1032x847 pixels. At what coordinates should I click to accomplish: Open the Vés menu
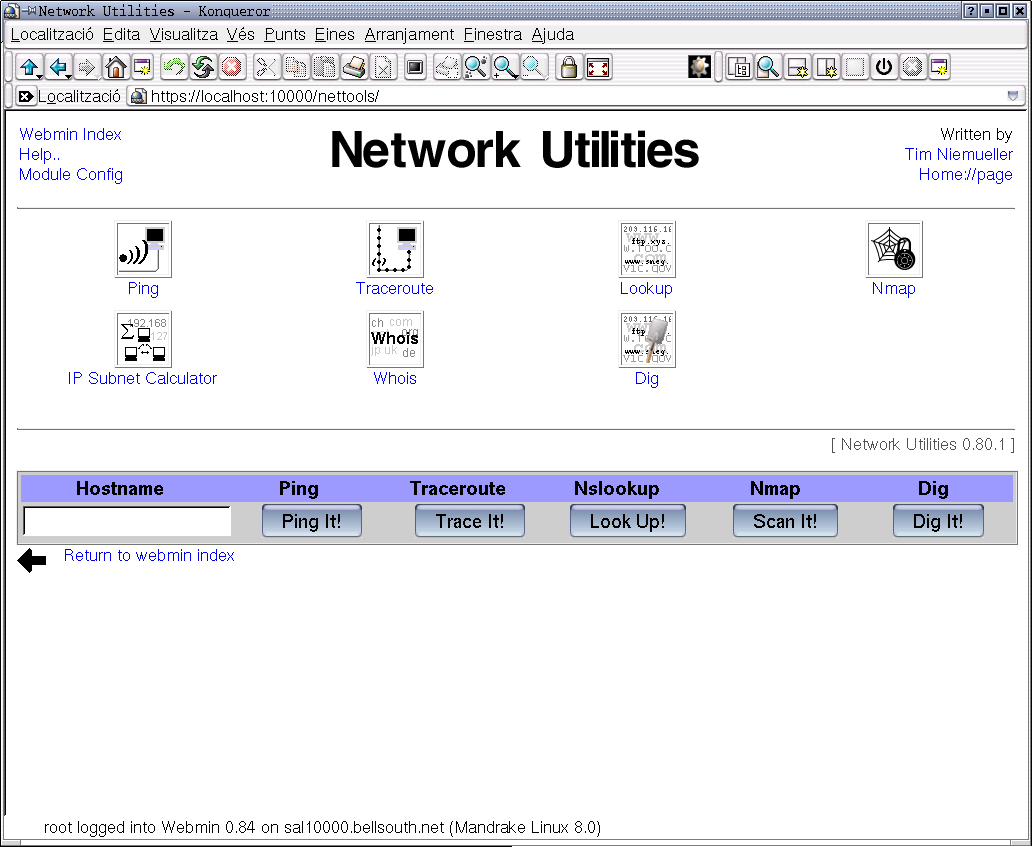pyautogui.click(x=241, y=34)
